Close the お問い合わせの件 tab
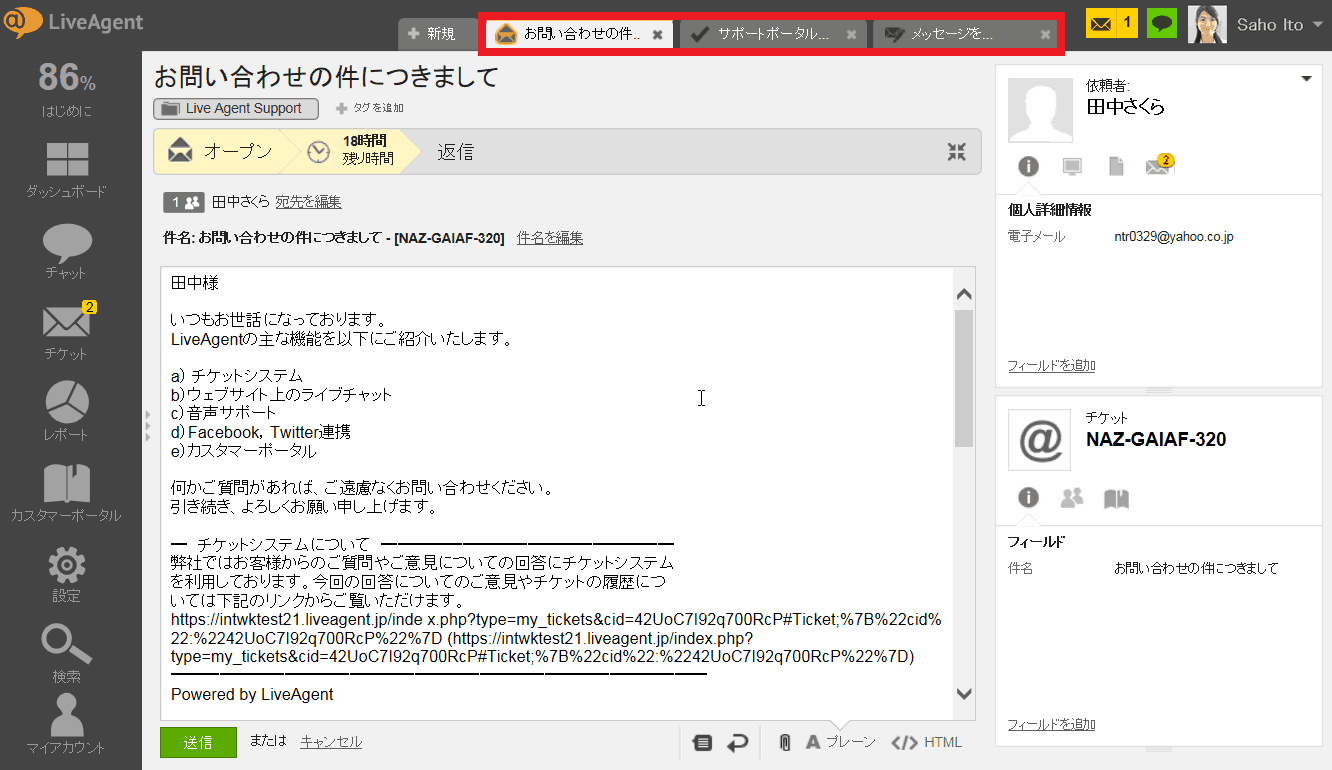1332x770 pixels. (x=657, y=34)
